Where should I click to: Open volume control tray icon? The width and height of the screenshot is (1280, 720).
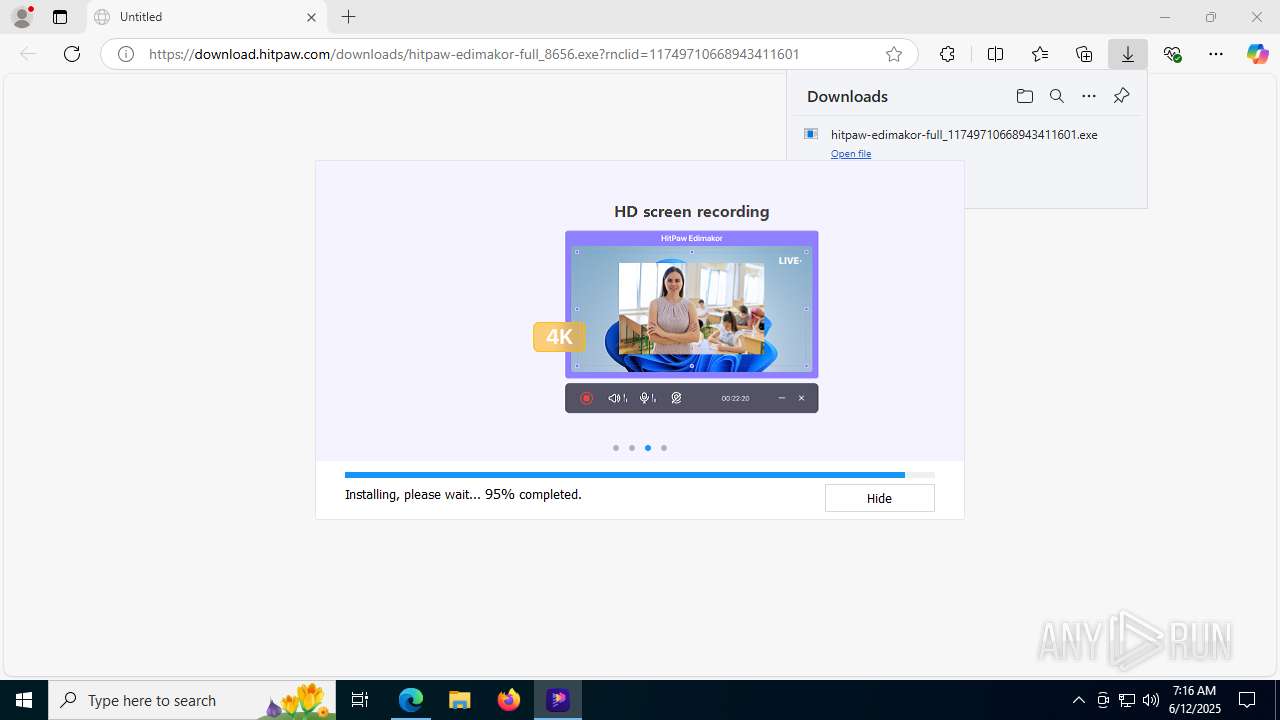tap(1150, 700)
